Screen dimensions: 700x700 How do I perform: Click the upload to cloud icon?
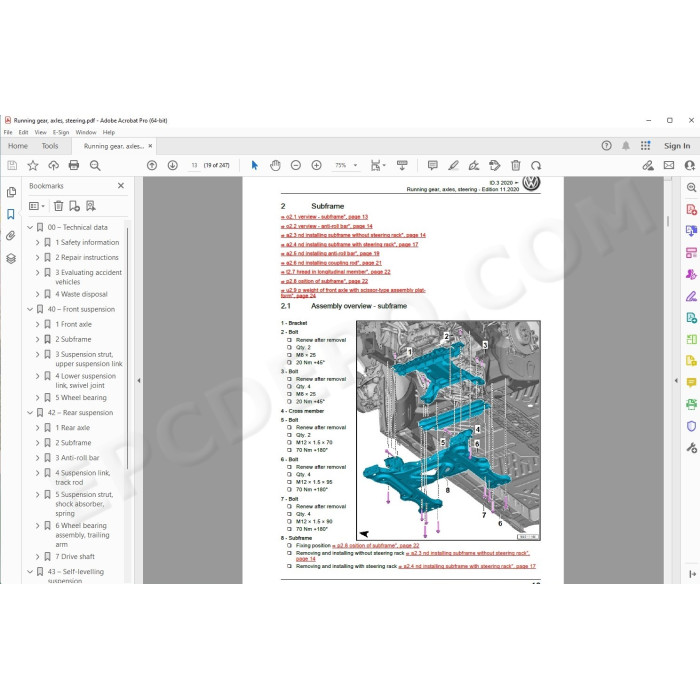tap(54, 166)
